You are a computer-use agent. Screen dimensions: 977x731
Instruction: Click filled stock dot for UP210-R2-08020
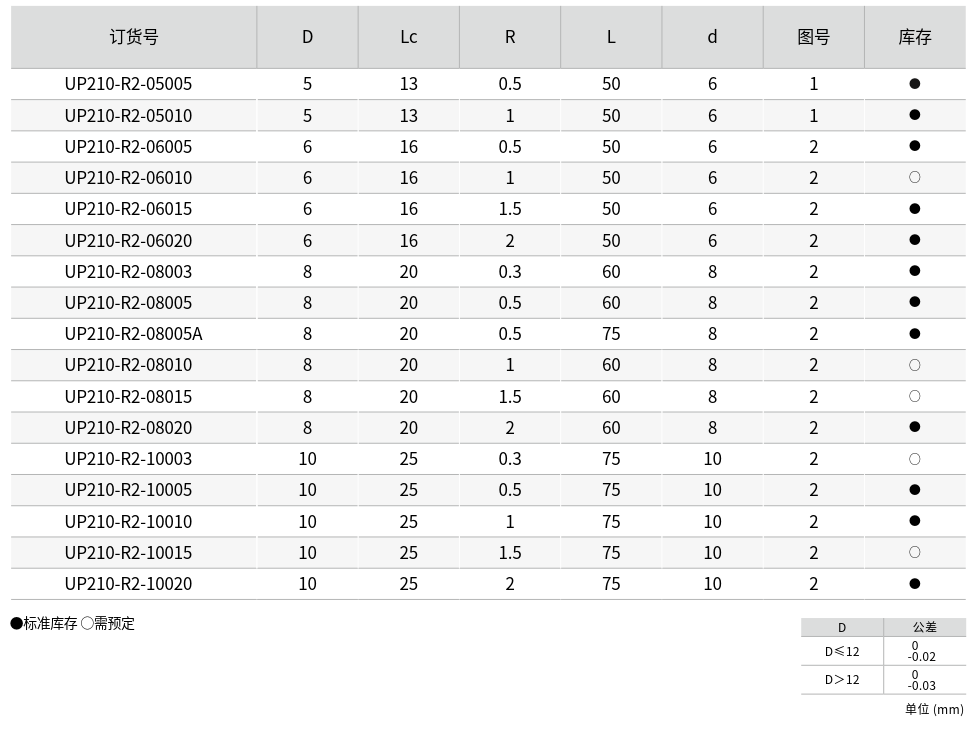click(914, 427)
